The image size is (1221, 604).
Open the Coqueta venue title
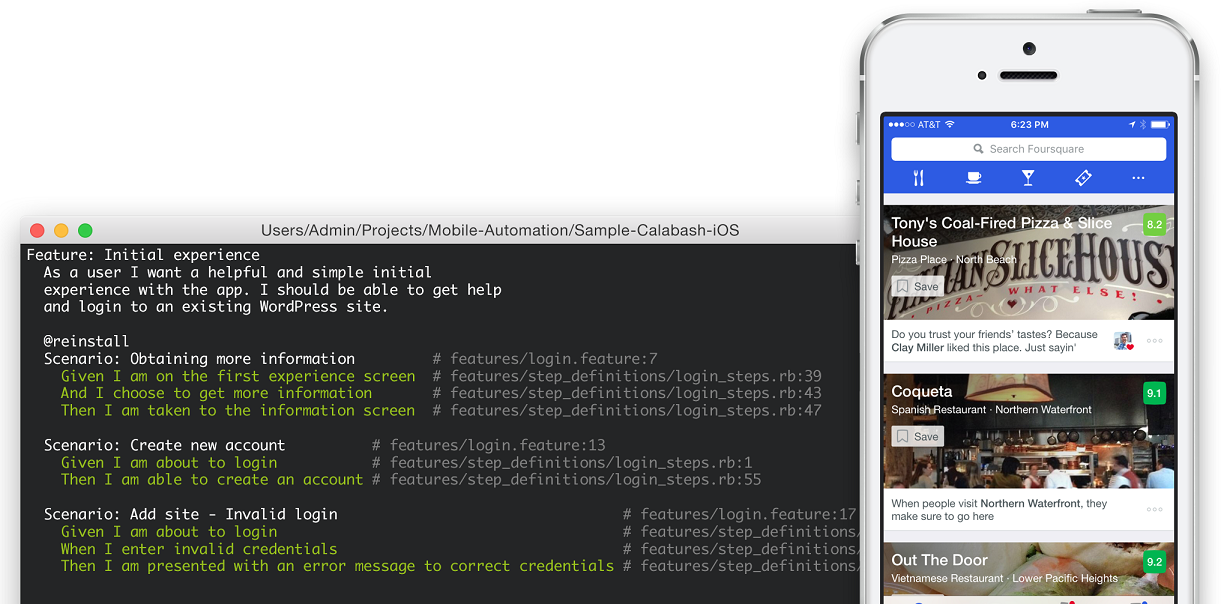click(x=921, y=392)
